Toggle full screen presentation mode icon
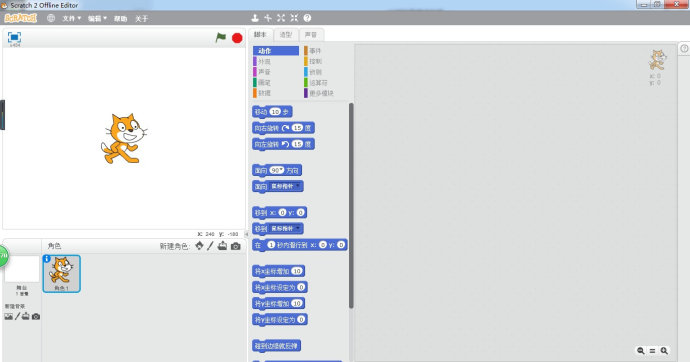The height and width of the screenshot is (362, 690). [15, 37]
